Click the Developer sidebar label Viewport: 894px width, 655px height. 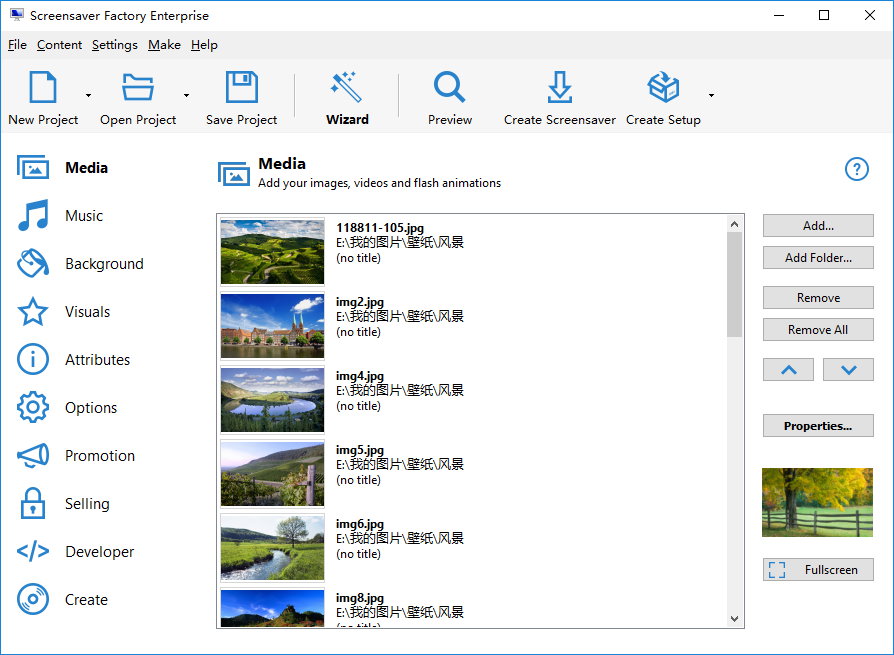100,552
